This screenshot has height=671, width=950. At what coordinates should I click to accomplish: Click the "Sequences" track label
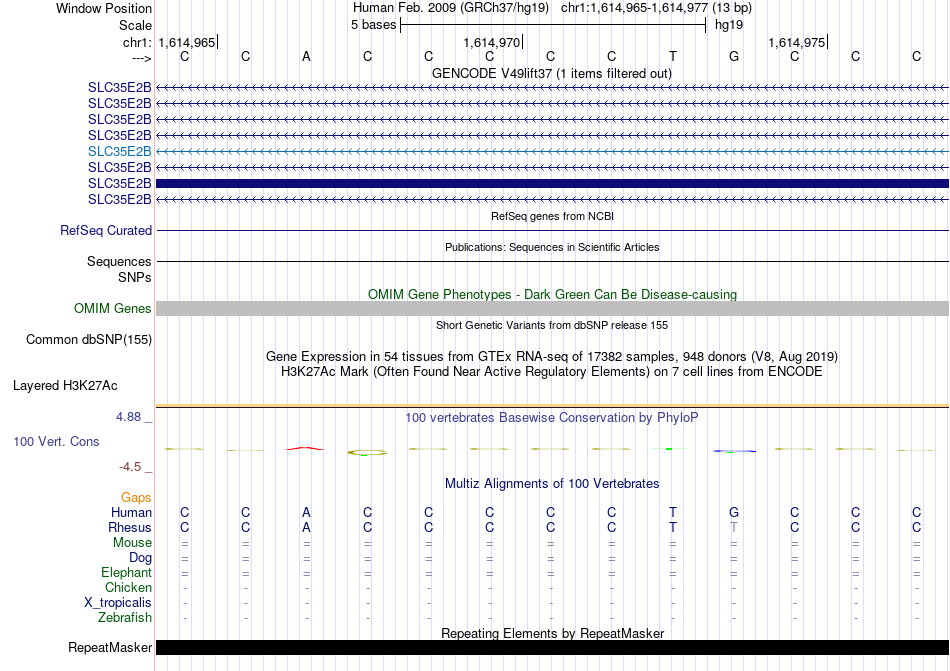coord(119,262)
